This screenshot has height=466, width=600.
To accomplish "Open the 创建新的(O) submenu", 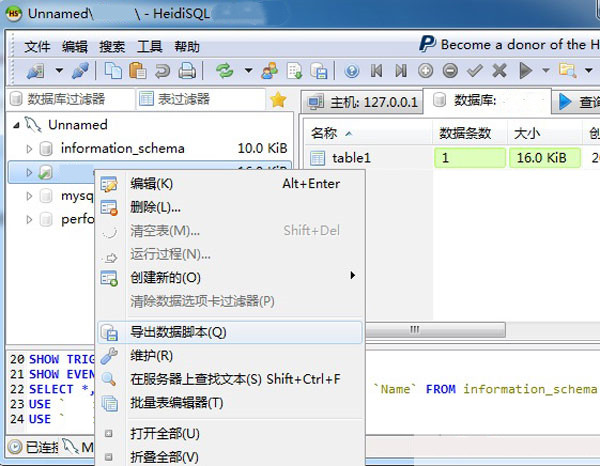I will 230,278.
